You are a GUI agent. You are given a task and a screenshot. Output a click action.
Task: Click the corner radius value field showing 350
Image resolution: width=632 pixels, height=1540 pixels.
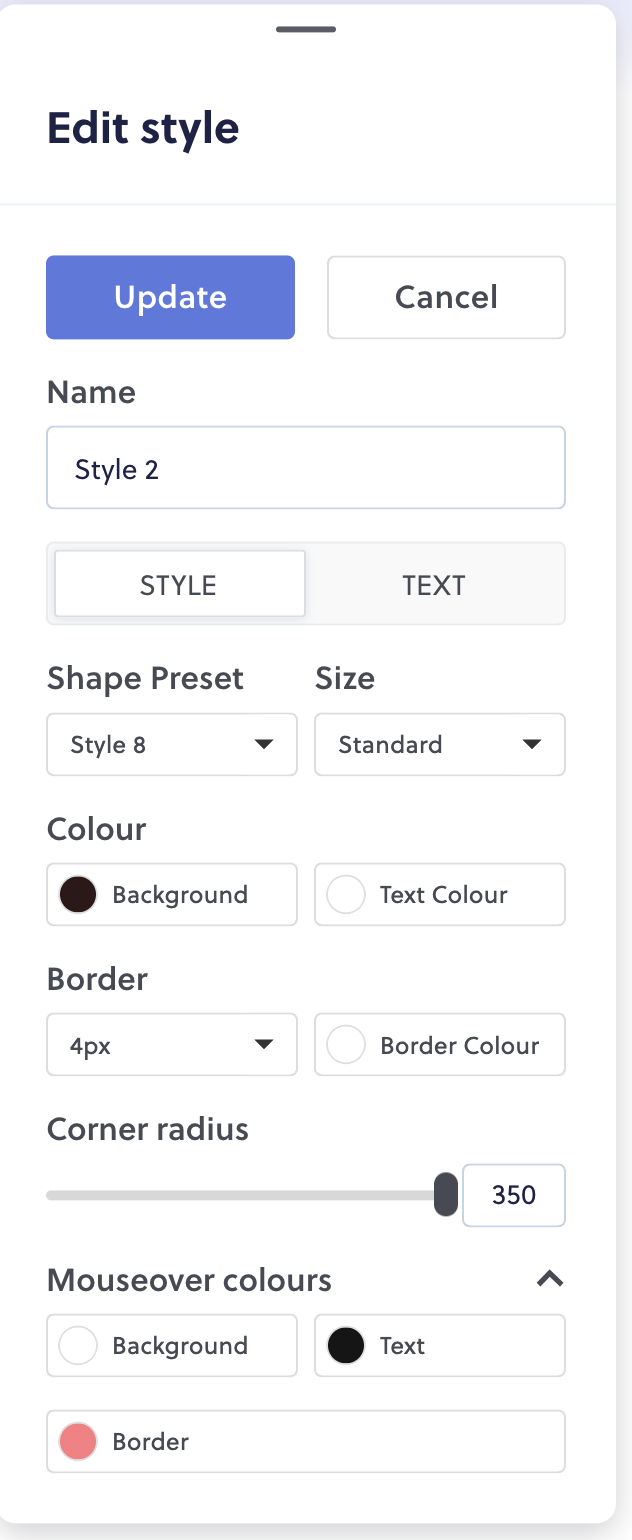click(513, 1194)
